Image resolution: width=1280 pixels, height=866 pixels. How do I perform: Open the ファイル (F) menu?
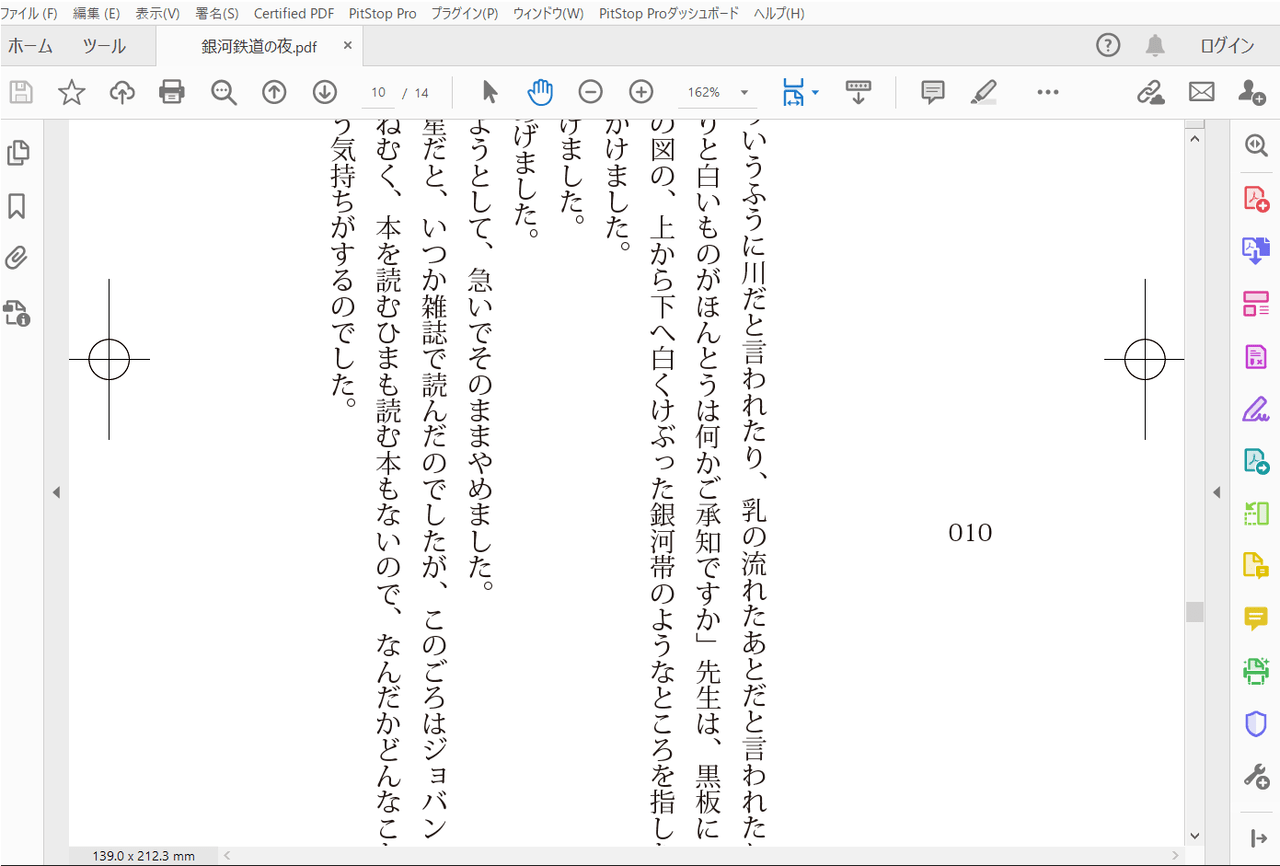click(29, 13)
